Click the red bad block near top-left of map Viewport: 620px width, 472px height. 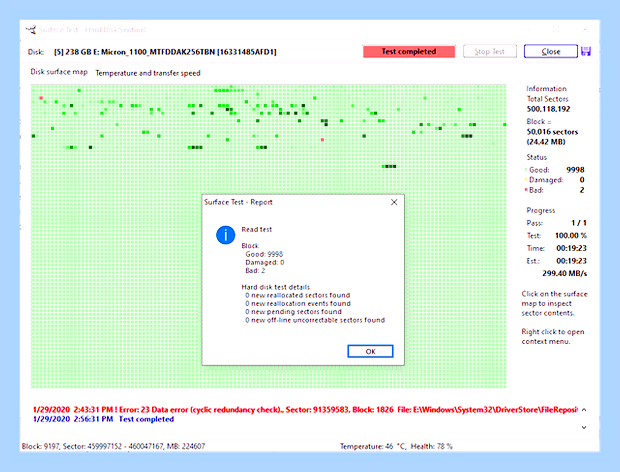coord(41,98)
